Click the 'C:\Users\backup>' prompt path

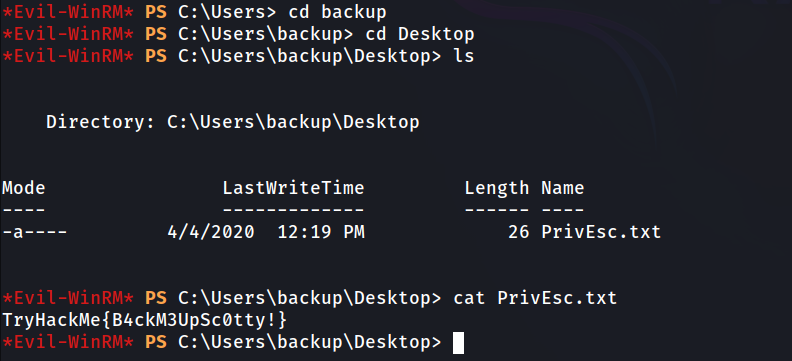click(266, 34)
